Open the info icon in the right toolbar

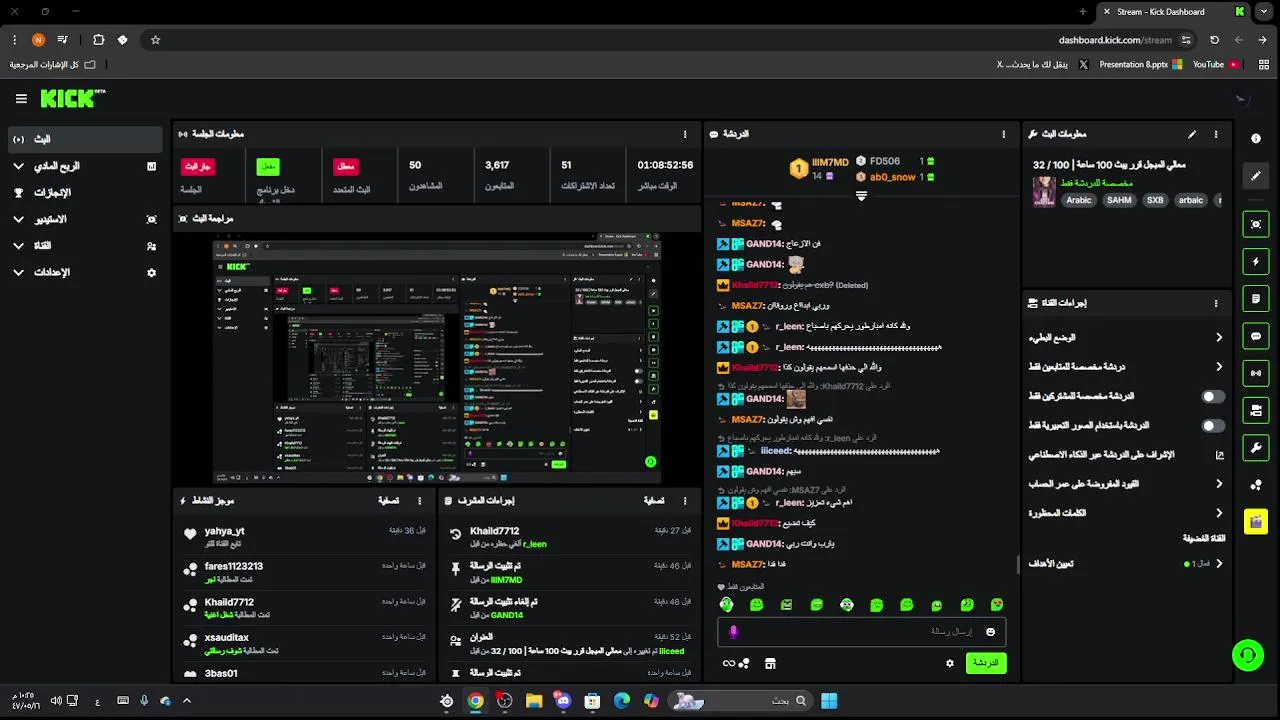tap(1256, 138)
